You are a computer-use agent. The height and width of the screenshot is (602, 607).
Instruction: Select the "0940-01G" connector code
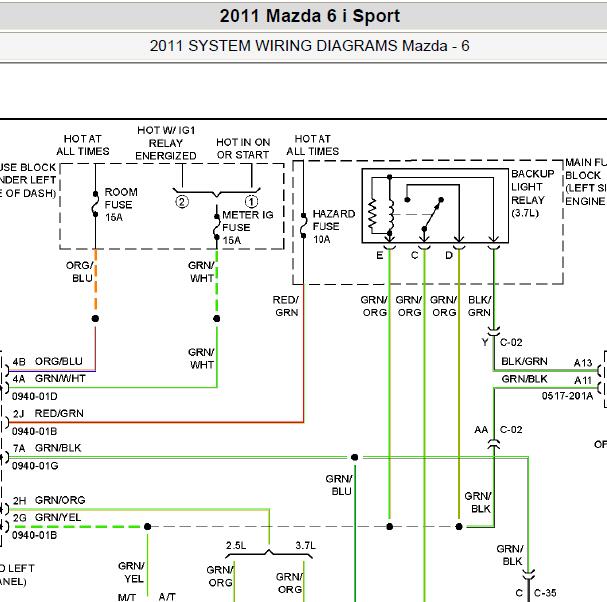(35, 465)
